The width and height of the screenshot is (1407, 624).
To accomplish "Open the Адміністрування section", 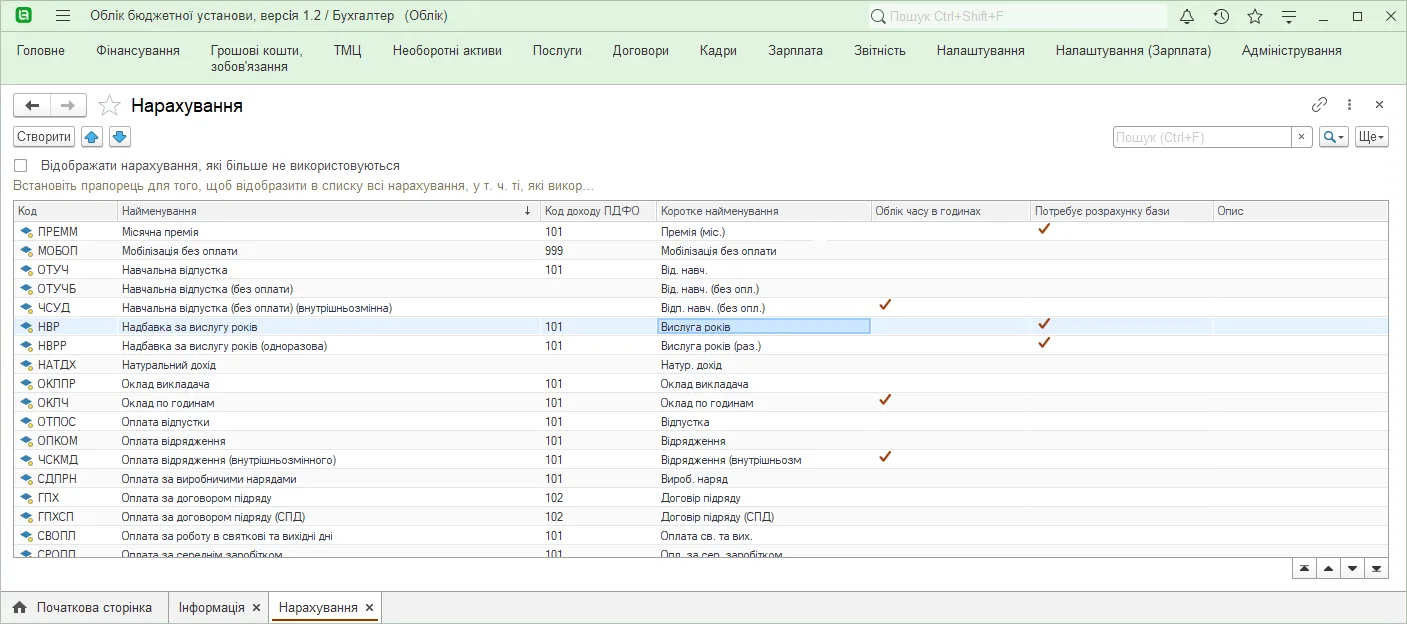I will pos(1291,51).
